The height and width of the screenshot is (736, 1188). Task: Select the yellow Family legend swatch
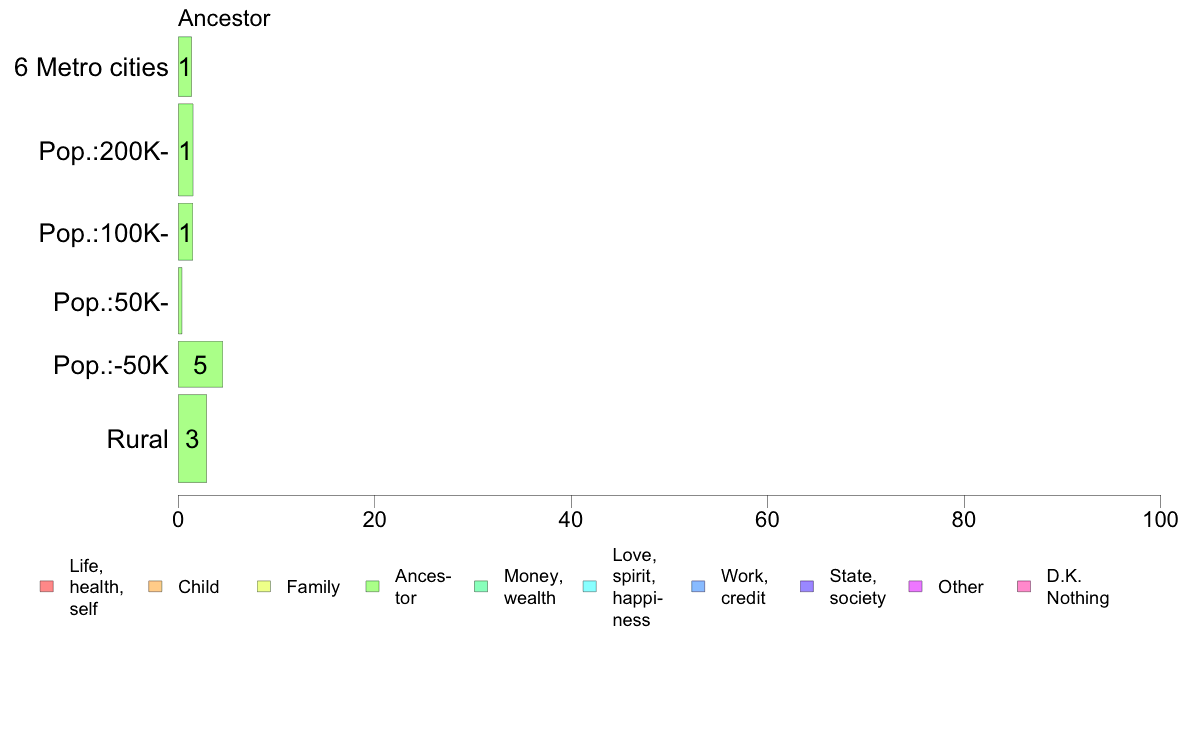(x=264, y=587)
